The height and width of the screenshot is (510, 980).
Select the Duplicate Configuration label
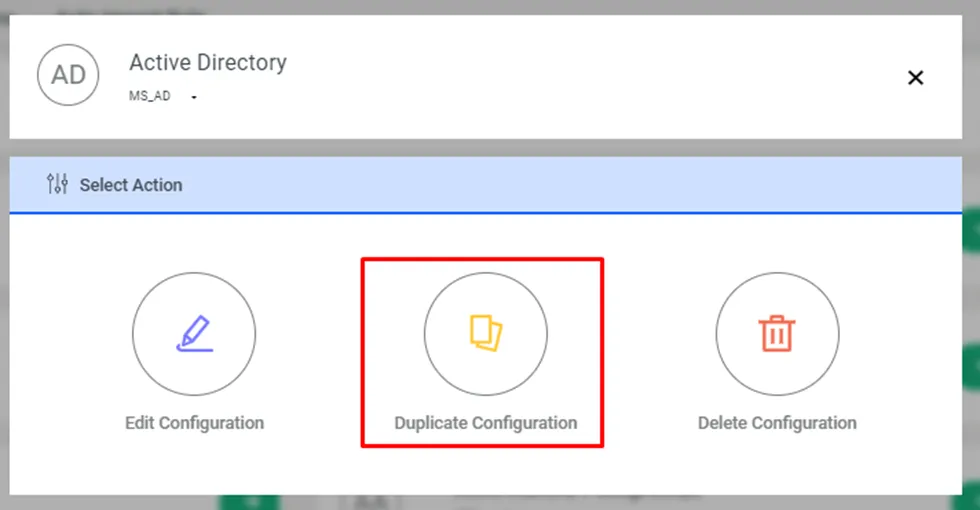pos(486,423)
